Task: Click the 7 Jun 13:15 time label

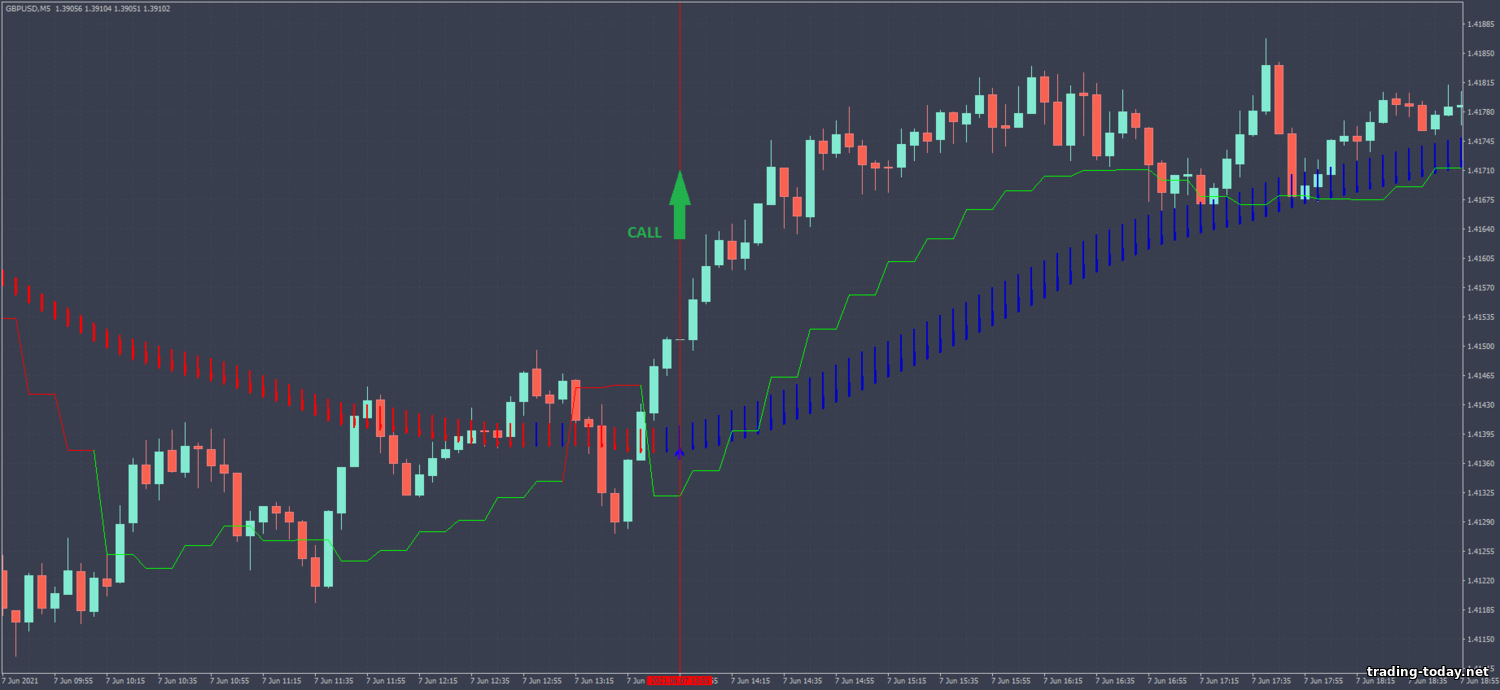Action: (x=593, y=681)
